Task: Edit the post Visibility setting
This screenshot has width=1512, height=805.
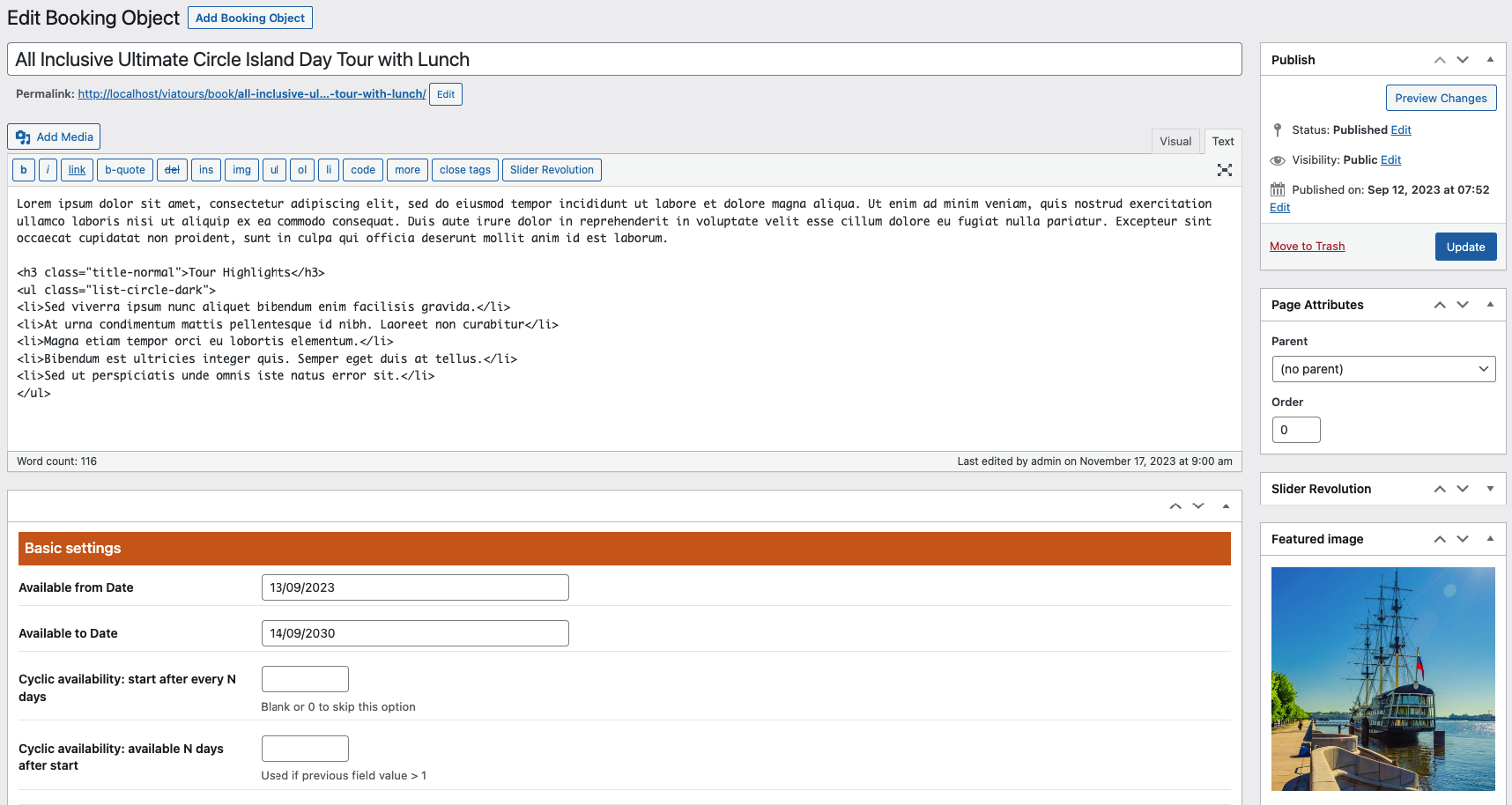Action: [1390, 160]
